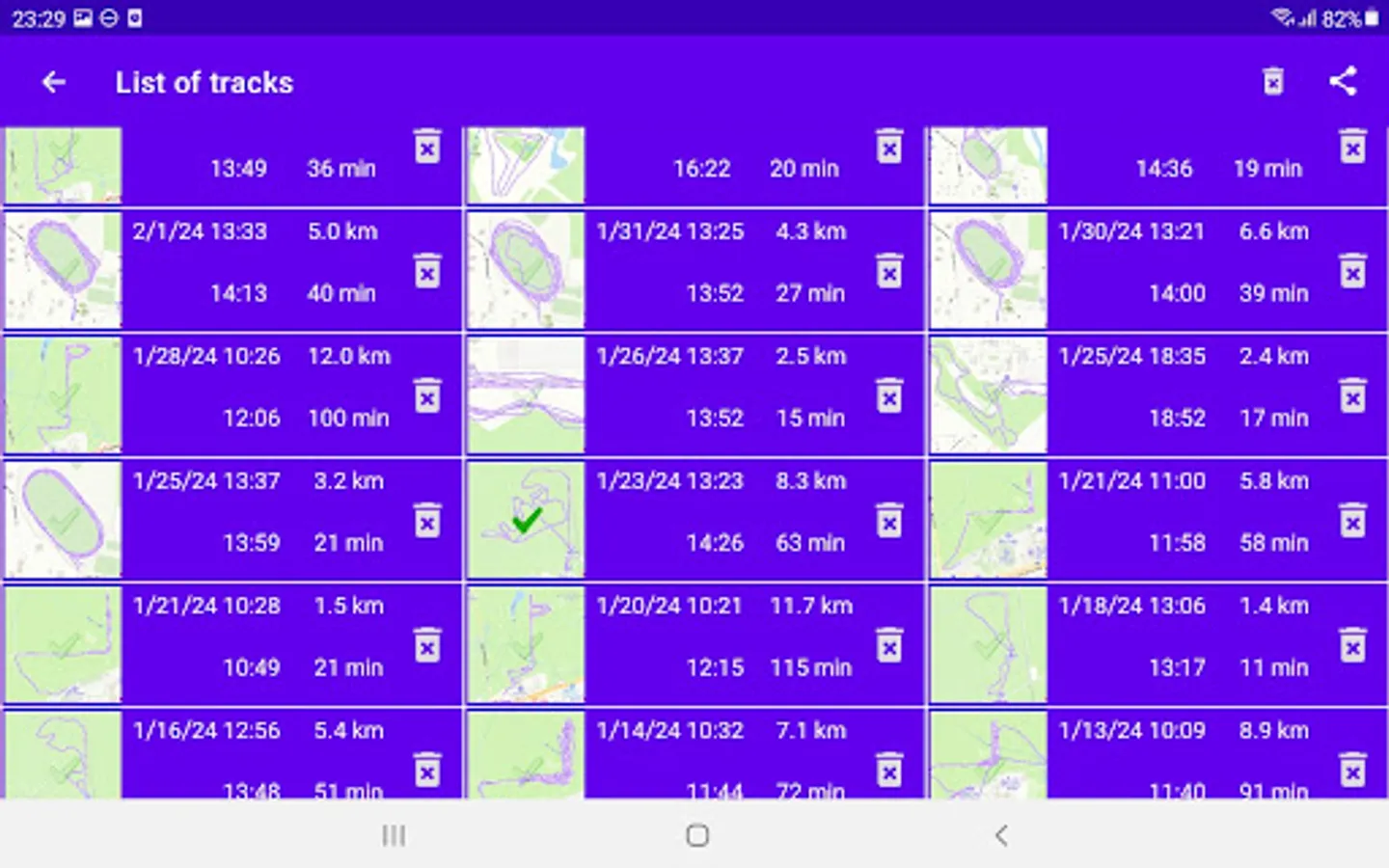Delete the 1/21/24 11:00 track
The width and height of the screenshot is (1389, 868).
tap(1351, 521)
